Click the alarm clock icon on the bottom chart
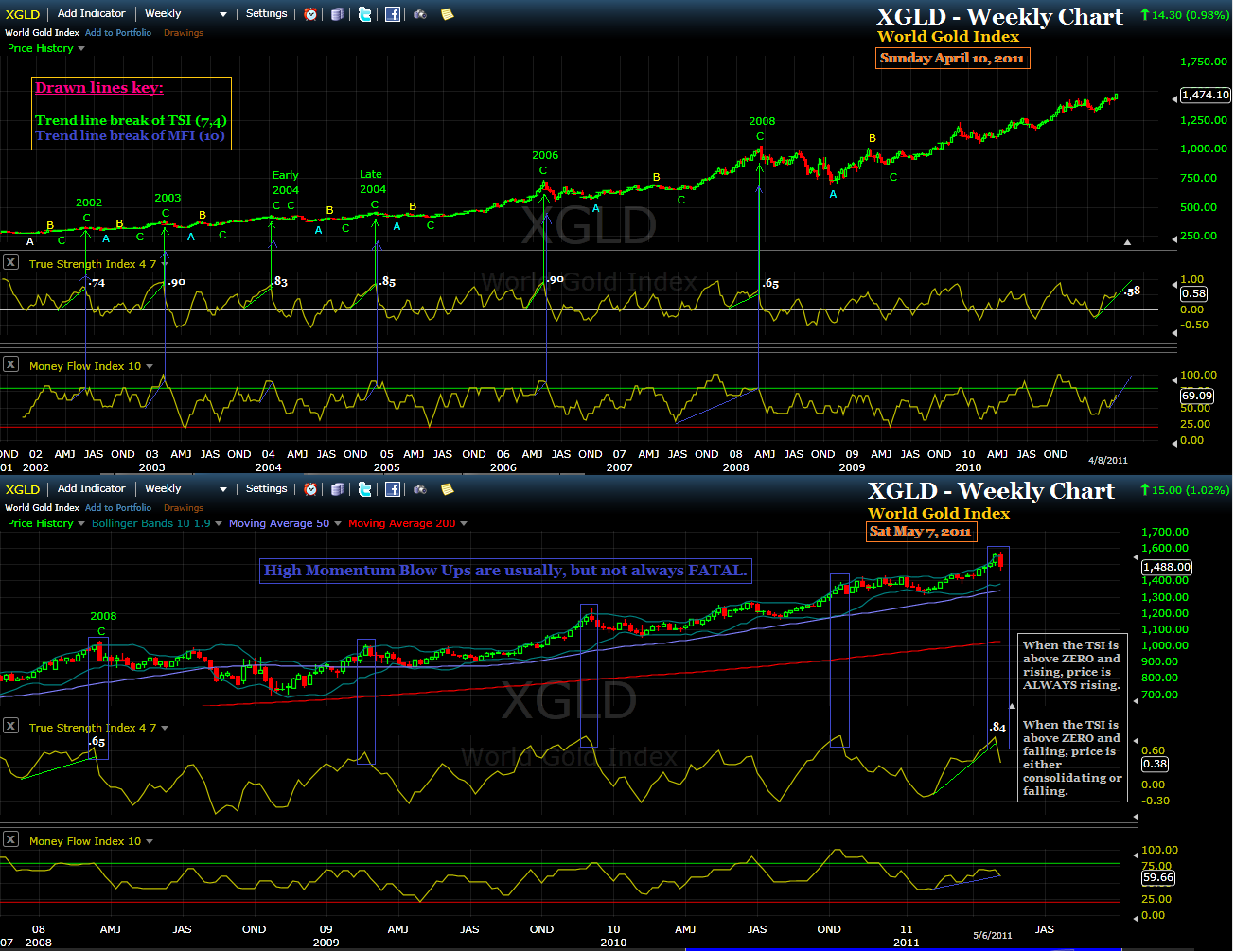This screenshot has height=952, width=1235. pyautogui.click(x=309, y=489)
